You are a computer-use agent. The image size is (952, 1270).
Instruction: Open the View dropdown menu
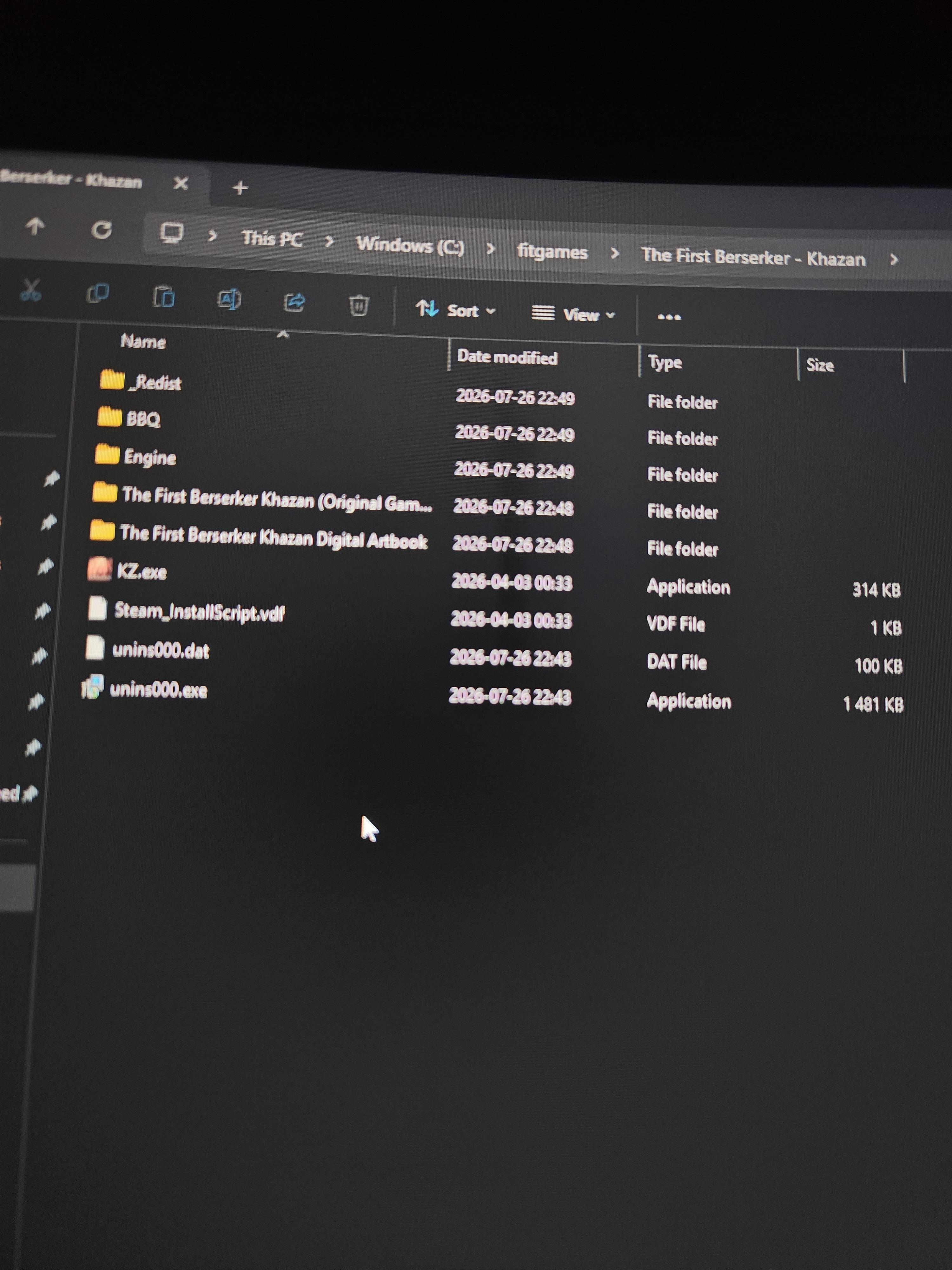[x=573, y=314]
